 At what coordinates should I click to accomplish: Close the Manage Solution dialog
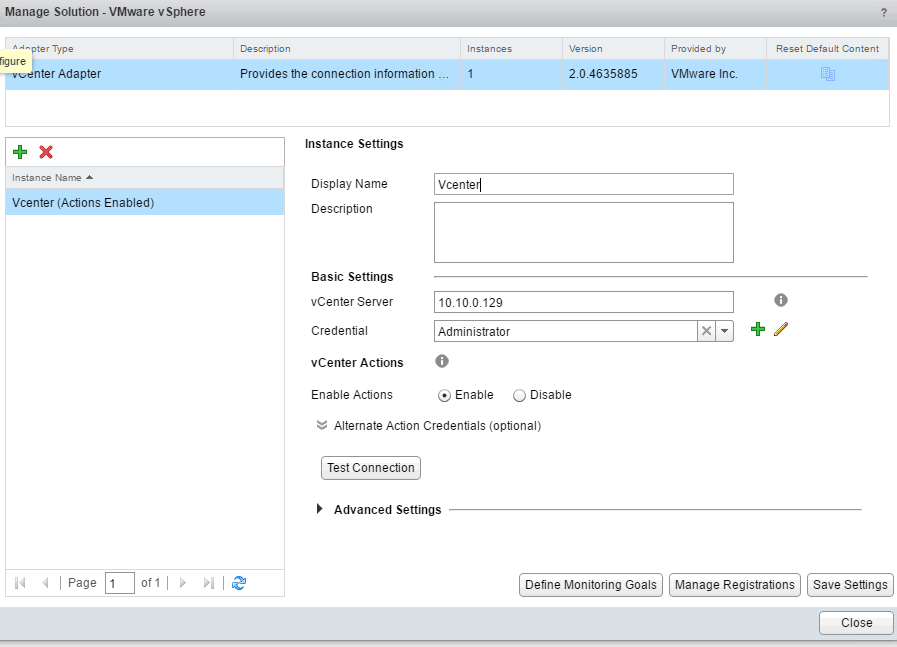coord(856,623)
